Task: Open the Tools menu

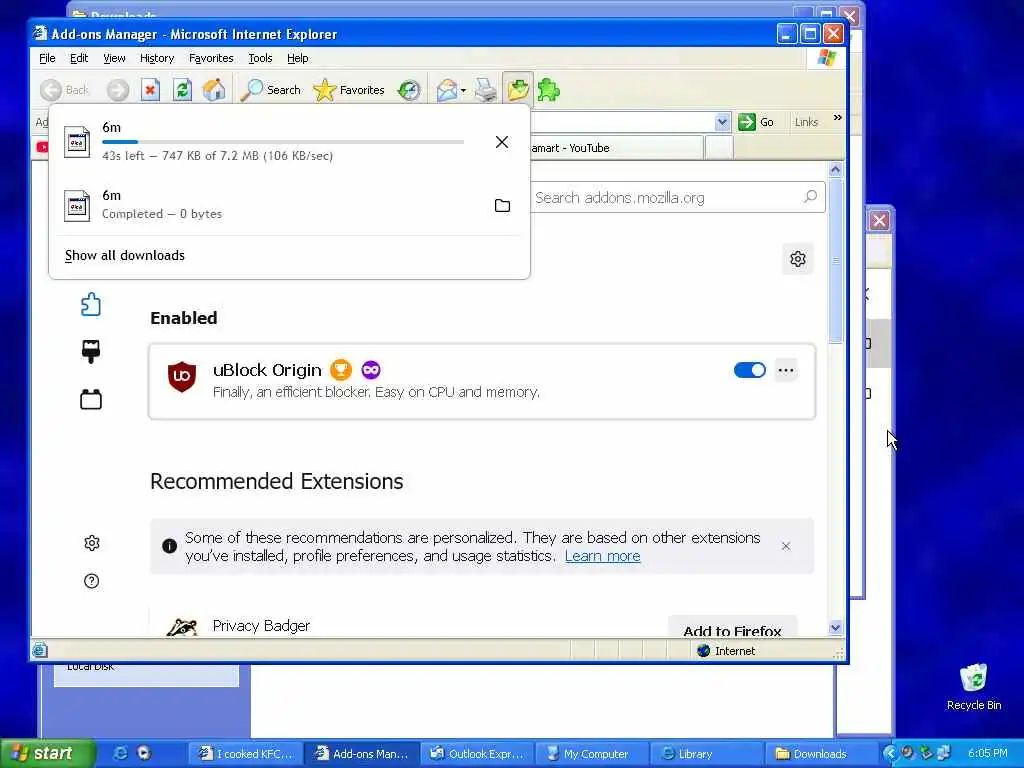Action: coord(260,58)
